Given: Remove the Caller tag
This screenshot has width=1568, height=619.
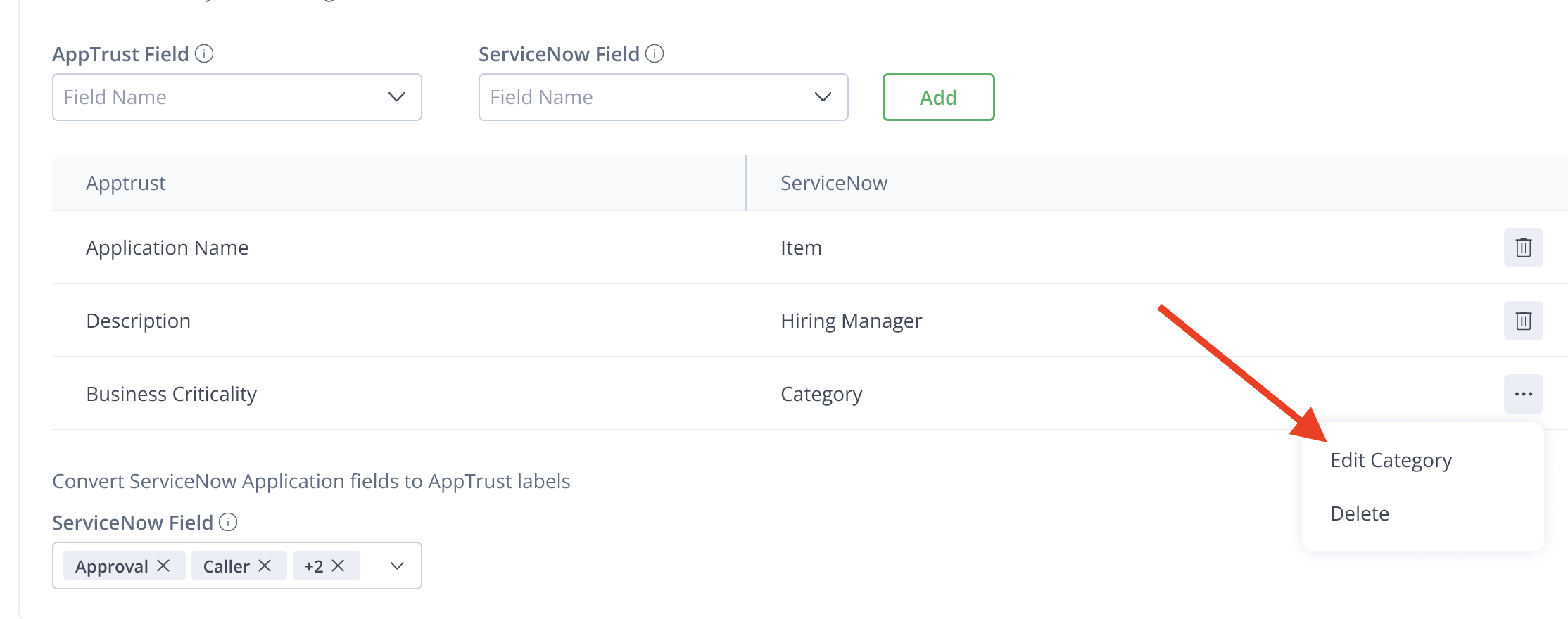Looking at the screenshot, I should (265, 566).
